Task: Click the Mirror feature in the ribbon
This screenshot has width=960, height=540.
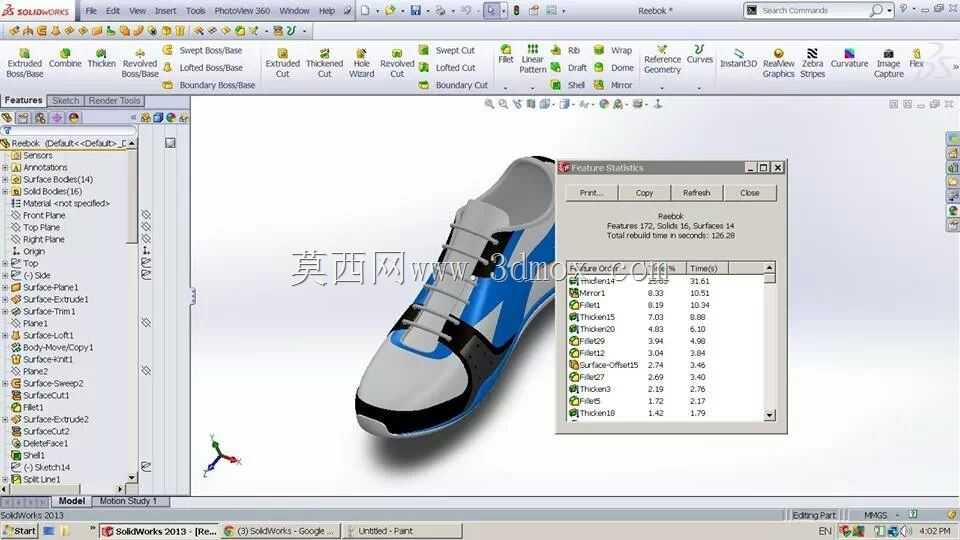Action: [x=613, y=85]
